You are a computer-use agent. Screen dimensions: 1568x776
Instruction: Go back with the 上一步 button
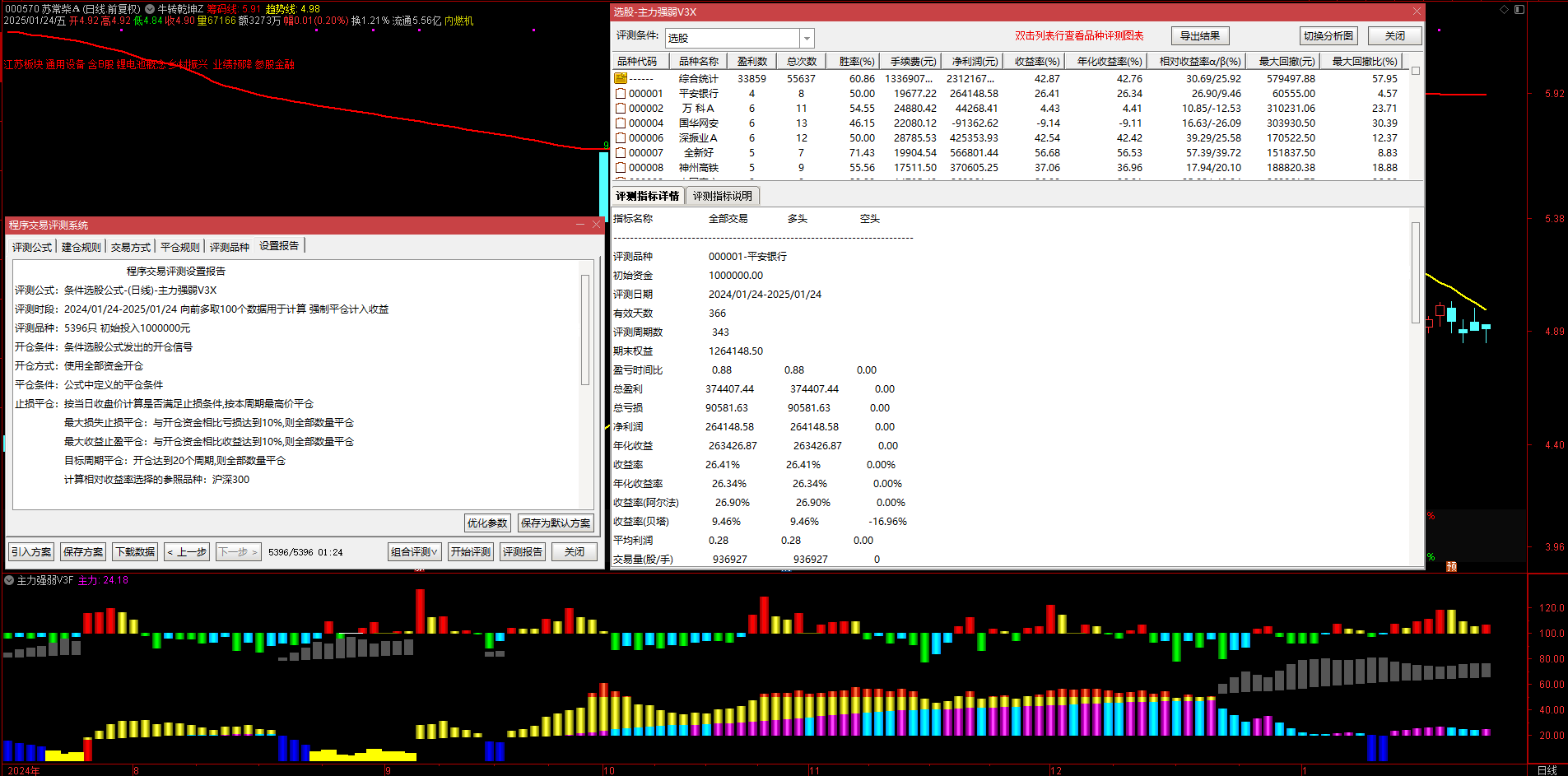tap(187, 551)
